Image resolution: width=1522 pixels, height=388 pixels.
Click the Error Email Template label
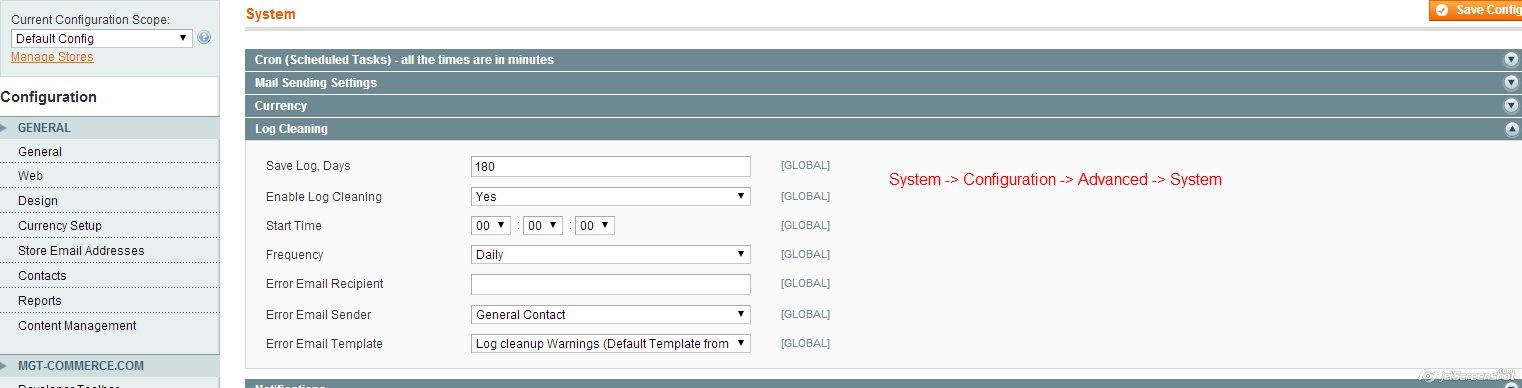pos(324,344)
